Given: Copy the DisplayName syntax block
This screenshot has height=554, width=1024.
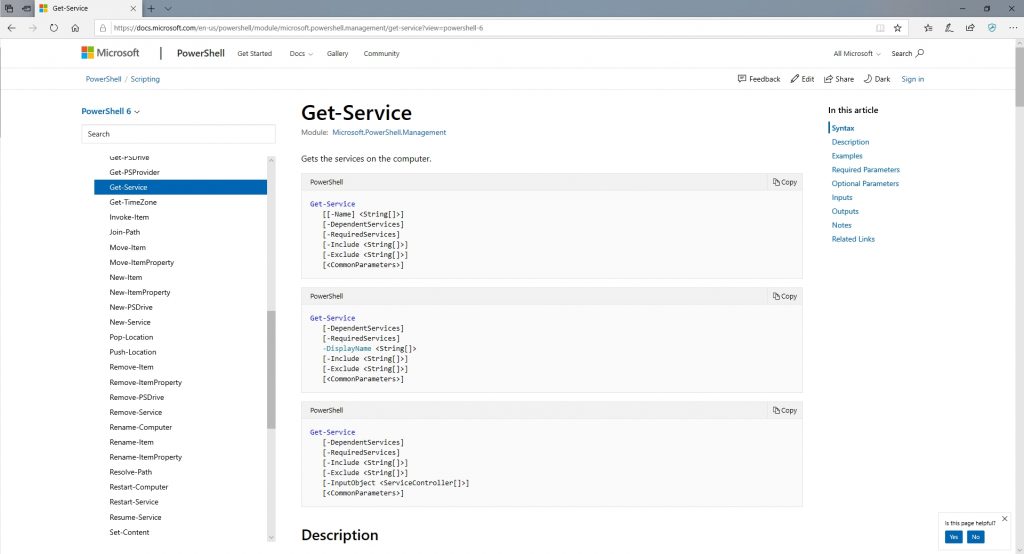Looking at the screenshot, I should click(785, 297).
